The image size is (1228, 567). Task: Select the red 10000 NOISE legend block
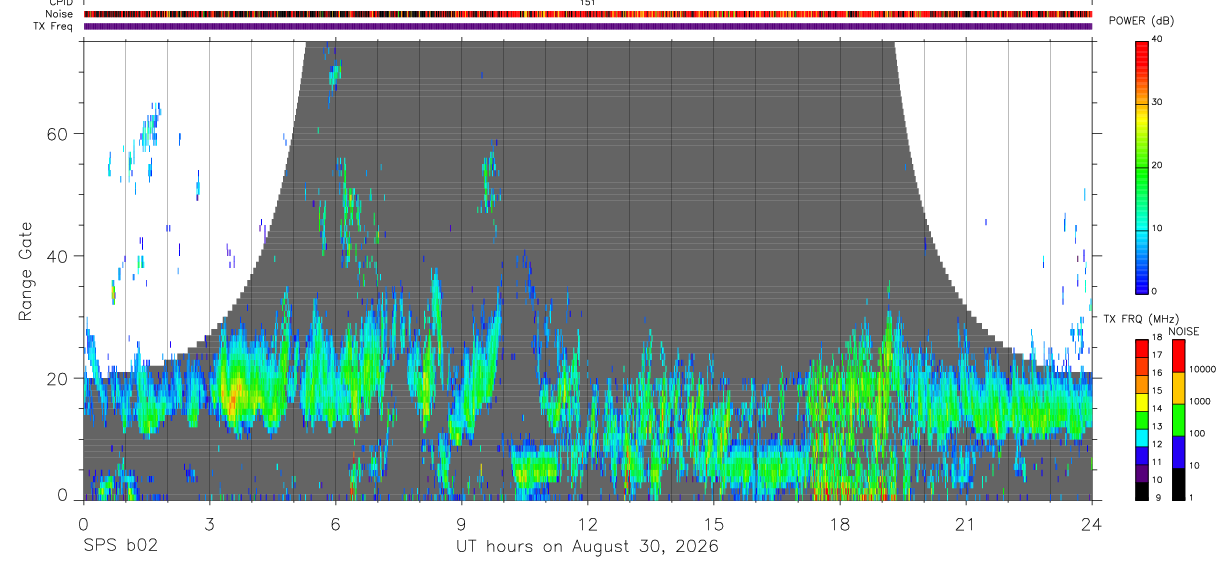(1177, 356)
